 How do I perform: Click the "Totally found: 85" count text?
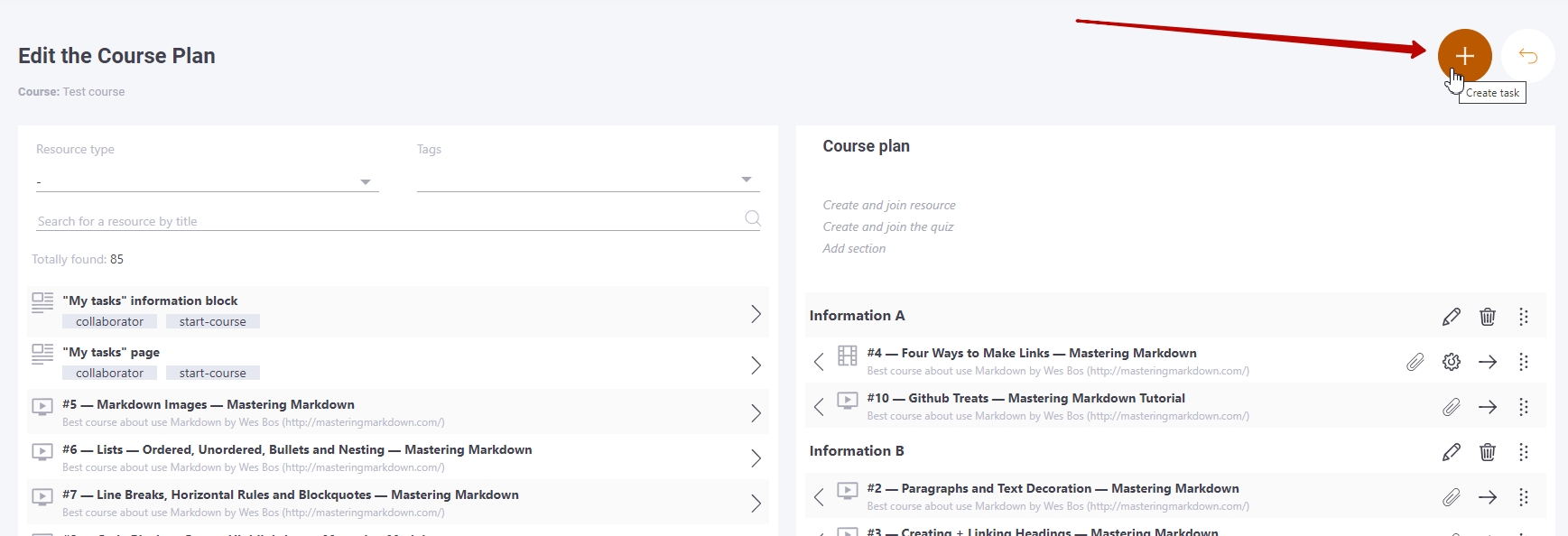tap(78, 259)
